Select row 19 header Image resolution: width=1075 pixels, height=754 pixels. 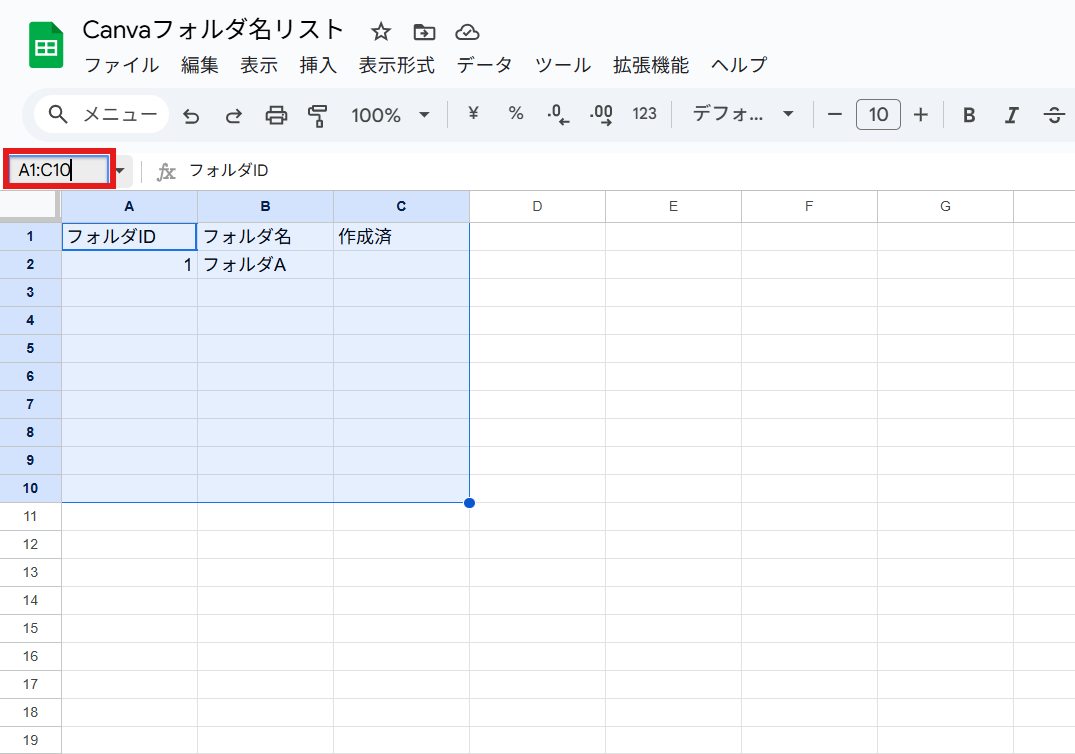point(30,740)
